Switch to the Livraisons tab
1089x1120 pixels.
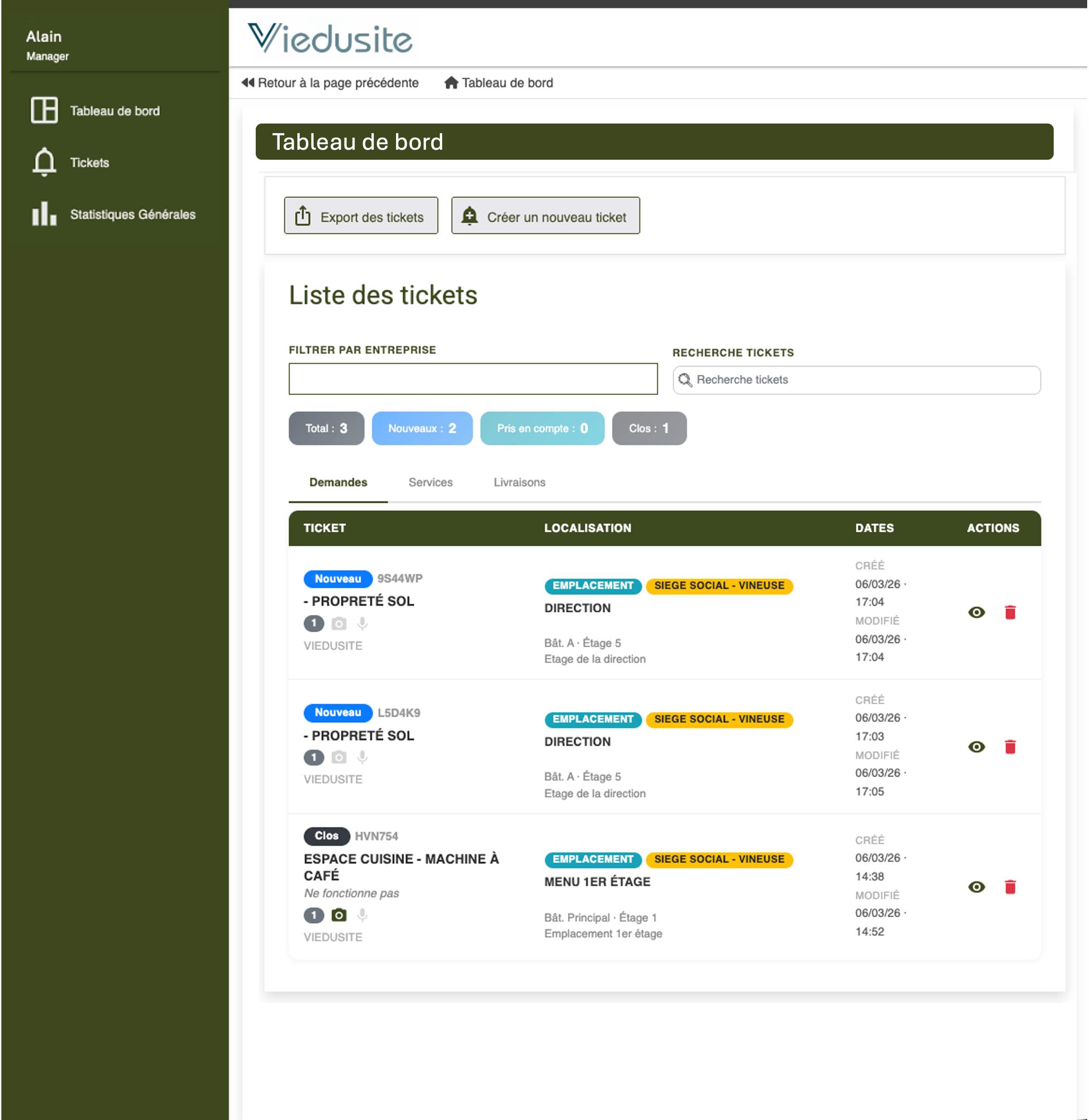(x=519, y=482)
